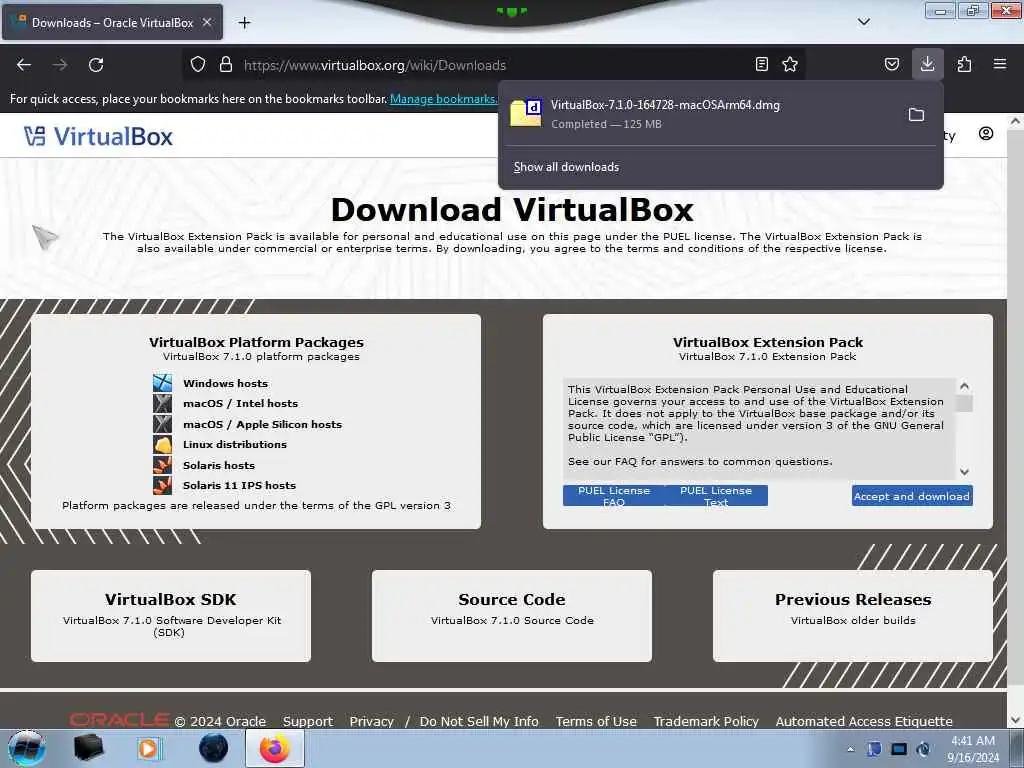Click the macOS Apple Silicon hosts icon
Screen dimensions: 1024x768
tap(163, 424)
